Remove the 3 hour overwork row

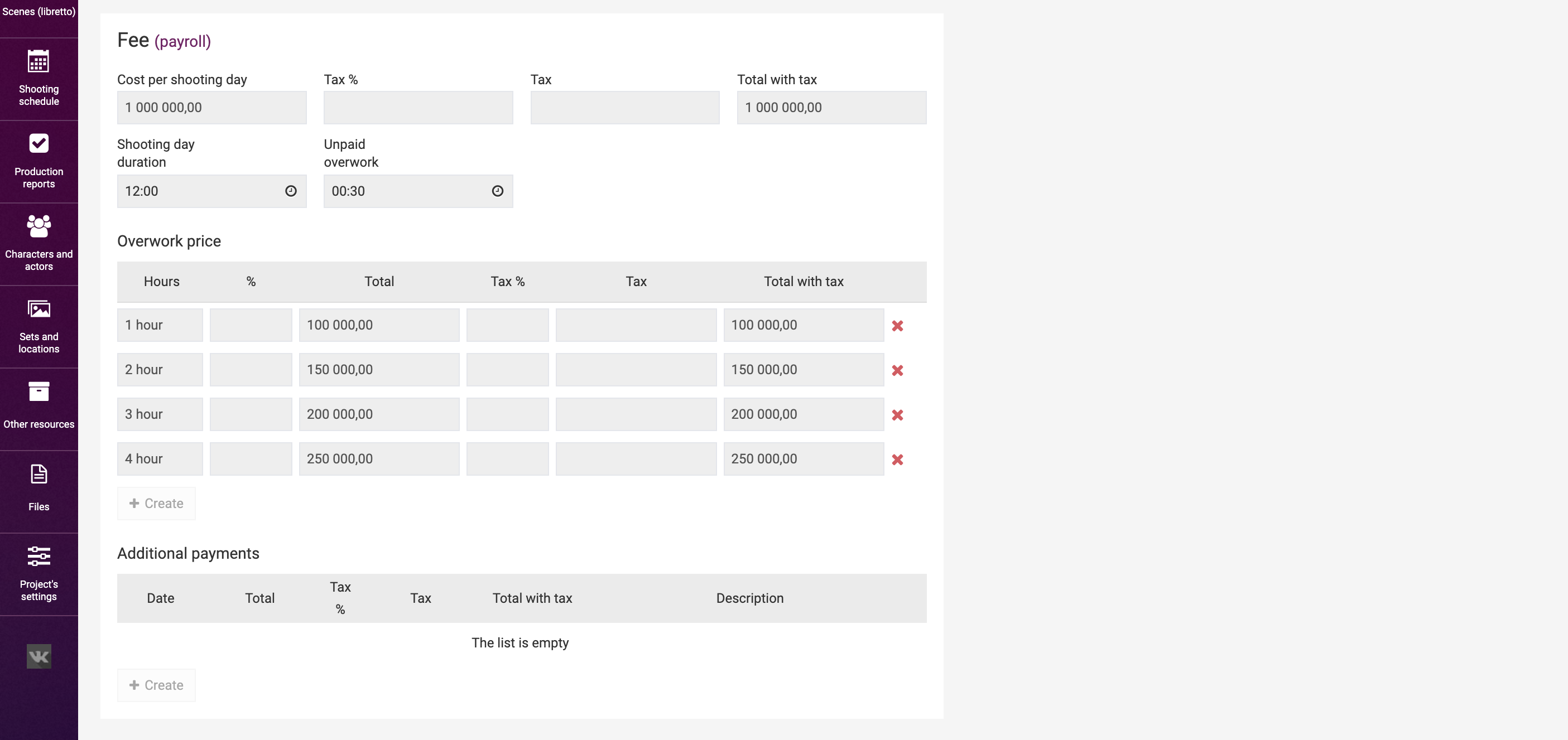click(897, 415)
